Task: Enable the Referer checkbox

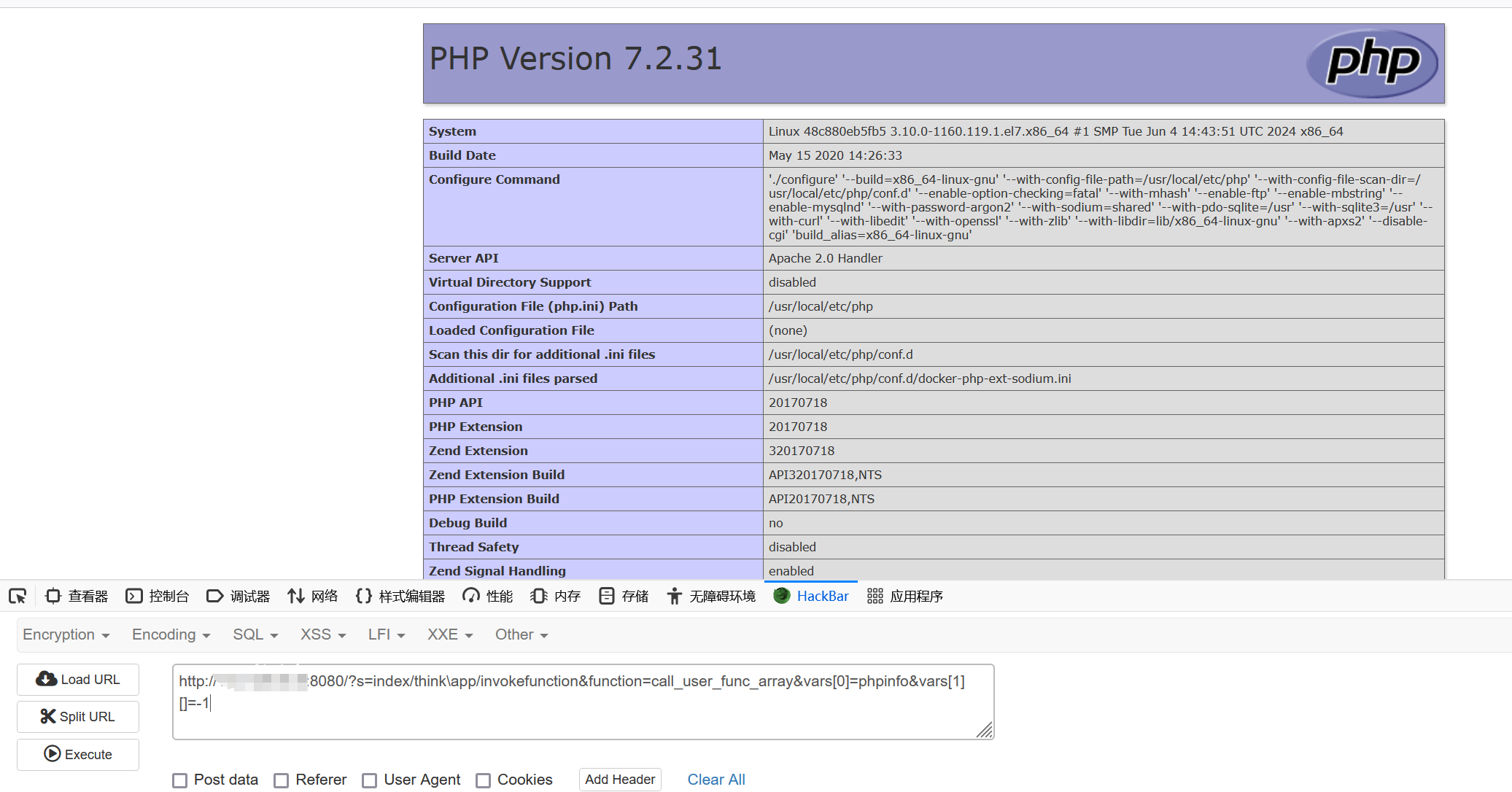Action: pyautogui.click(x=282, y=780)
